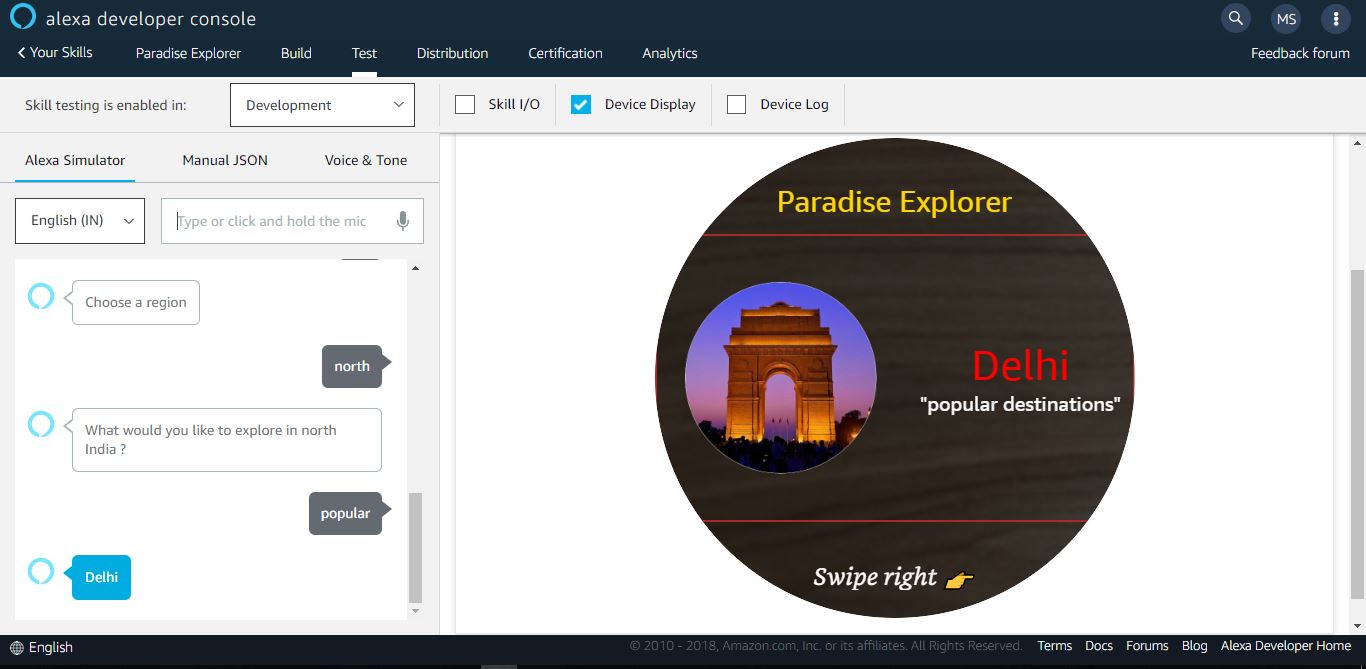This screenshot has height=669, width=1366.
Task: Uncheck the Device Display checkbox
Action: [581, 104]
